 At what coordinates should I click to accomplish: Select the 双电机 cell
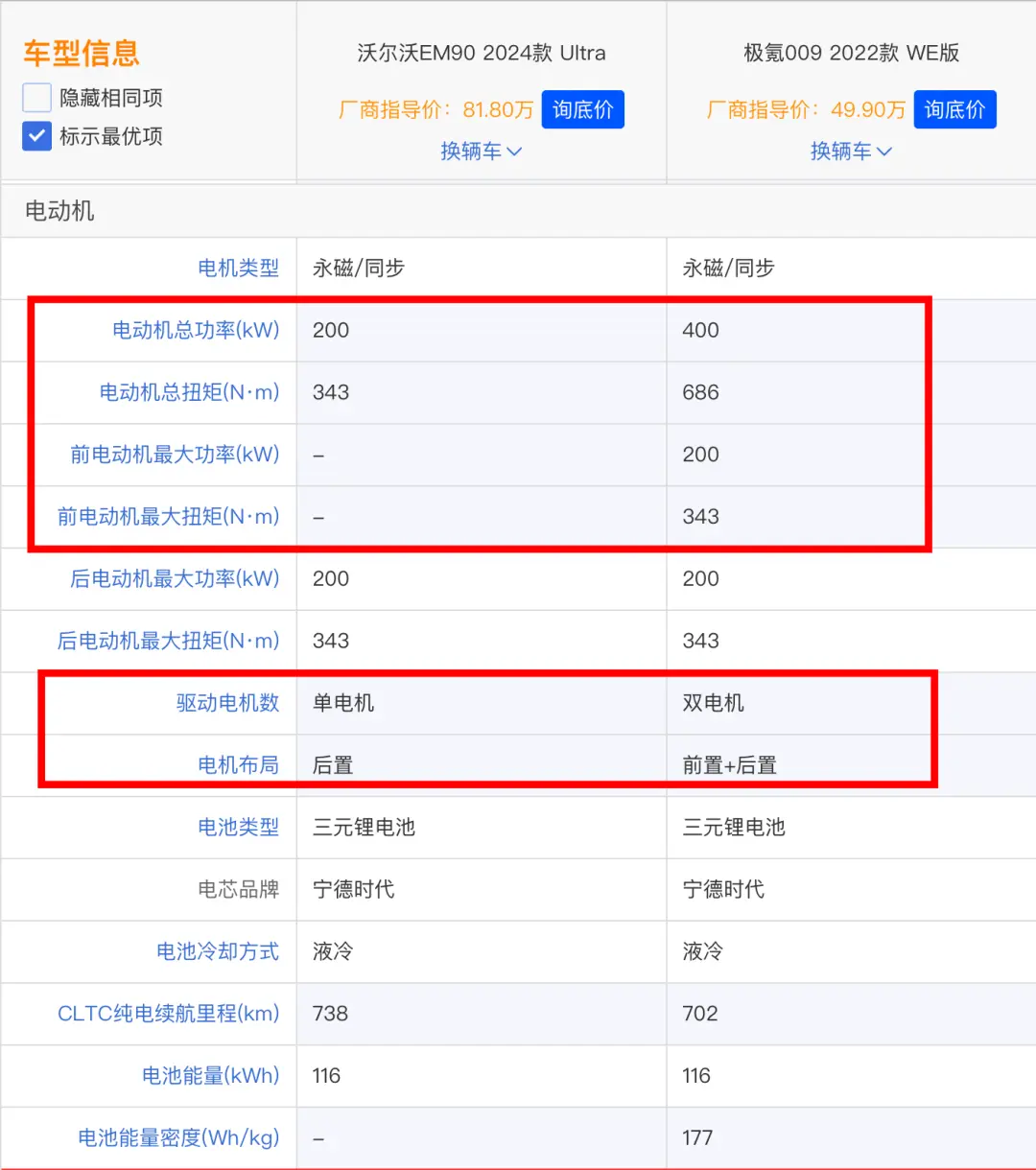(714, 703)
